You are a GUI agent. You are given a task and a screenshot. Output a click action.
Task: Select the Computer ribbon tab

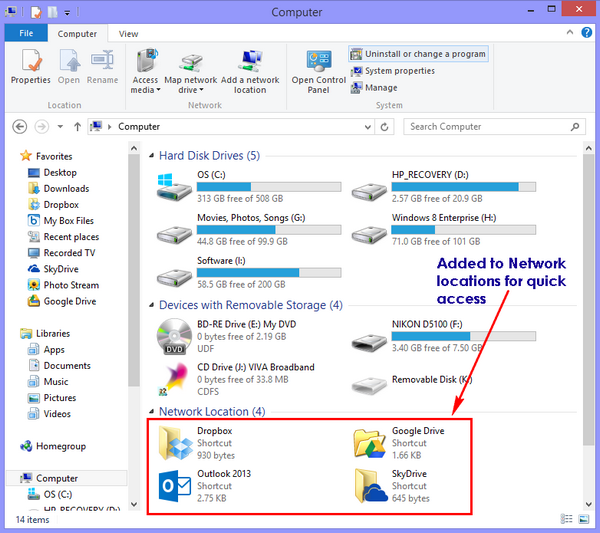coord(77,34)
